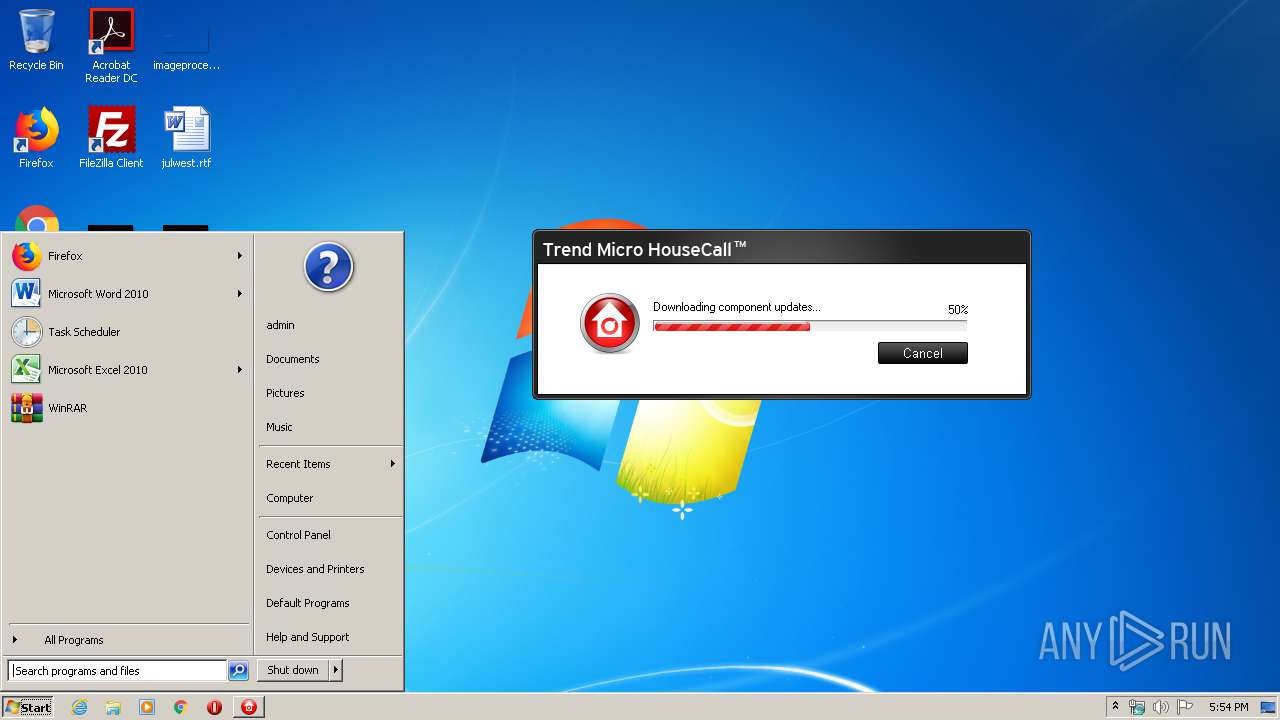
Task: Expand the Firefox jump list arrow
Action: [x=240, y=256]
